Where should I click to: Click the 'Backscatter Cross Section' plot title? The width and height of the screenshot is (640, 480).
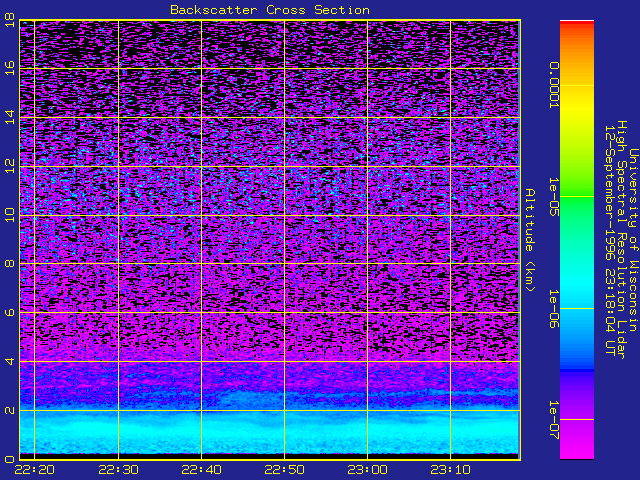tap(270, 10)
